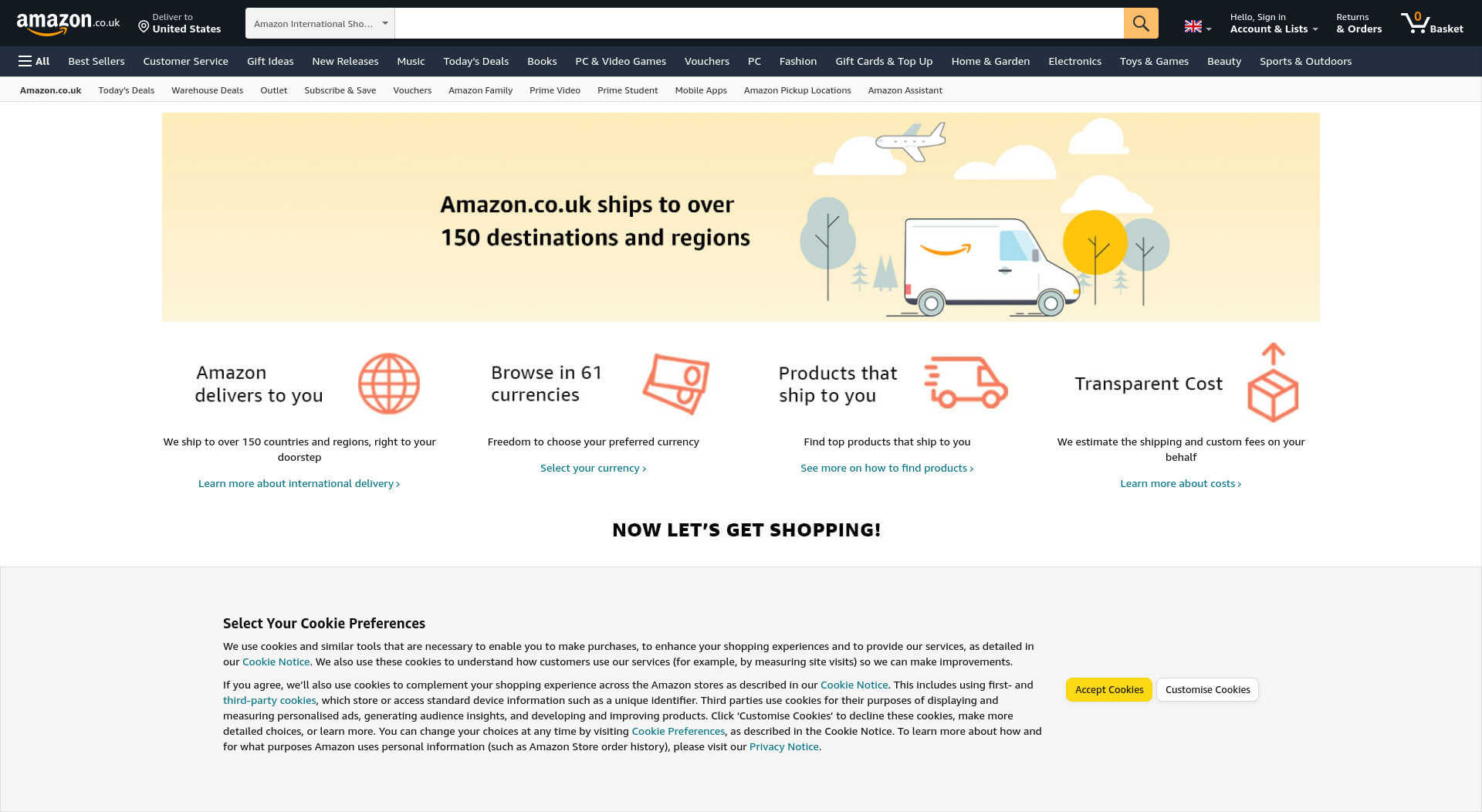The image size is (1482, 812).
Task: Click the shipping destinations banner image
Action: pos(740,217)
